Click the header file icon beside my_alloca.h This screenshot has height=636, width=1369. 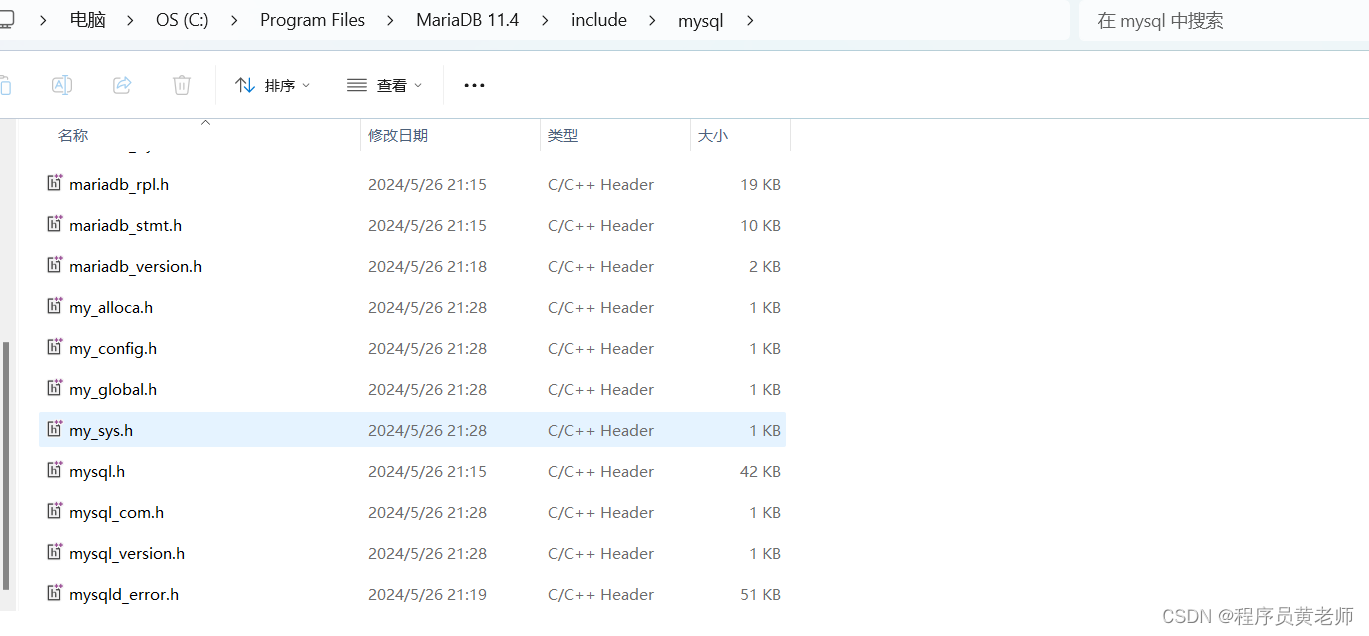(x=55, y=306)
